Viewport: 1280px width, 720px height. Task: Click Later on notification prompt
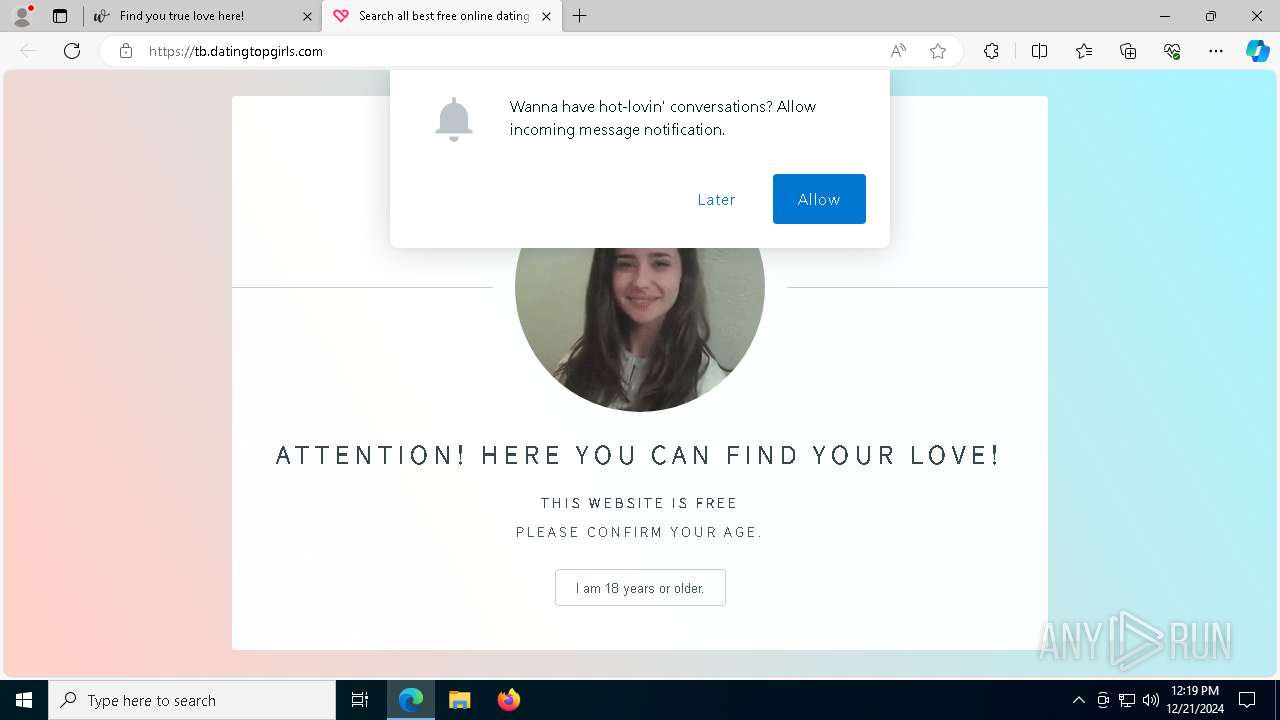[716, 199]
